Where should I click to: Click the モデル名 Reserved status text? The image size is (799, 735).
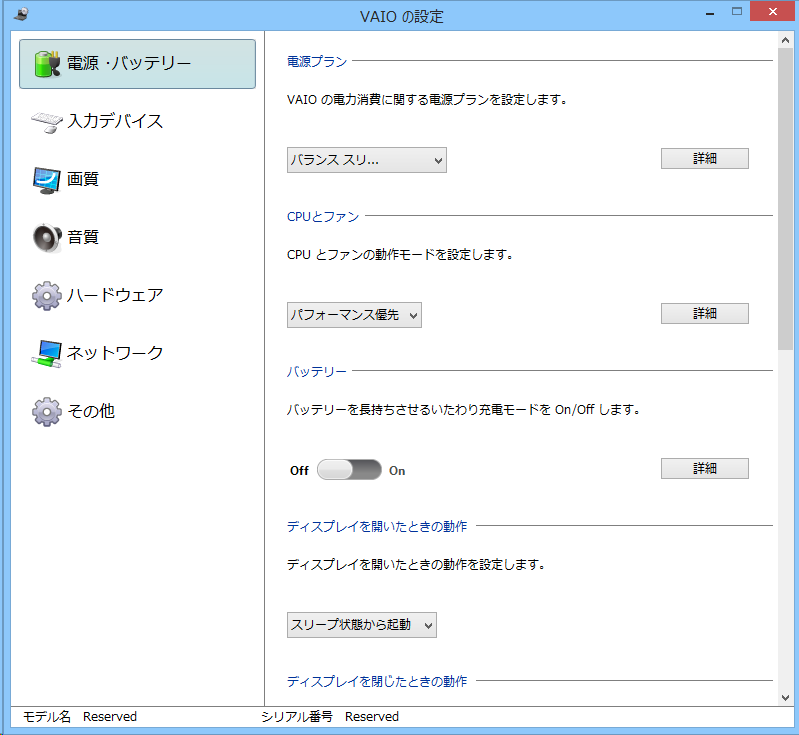click(80, 717)
